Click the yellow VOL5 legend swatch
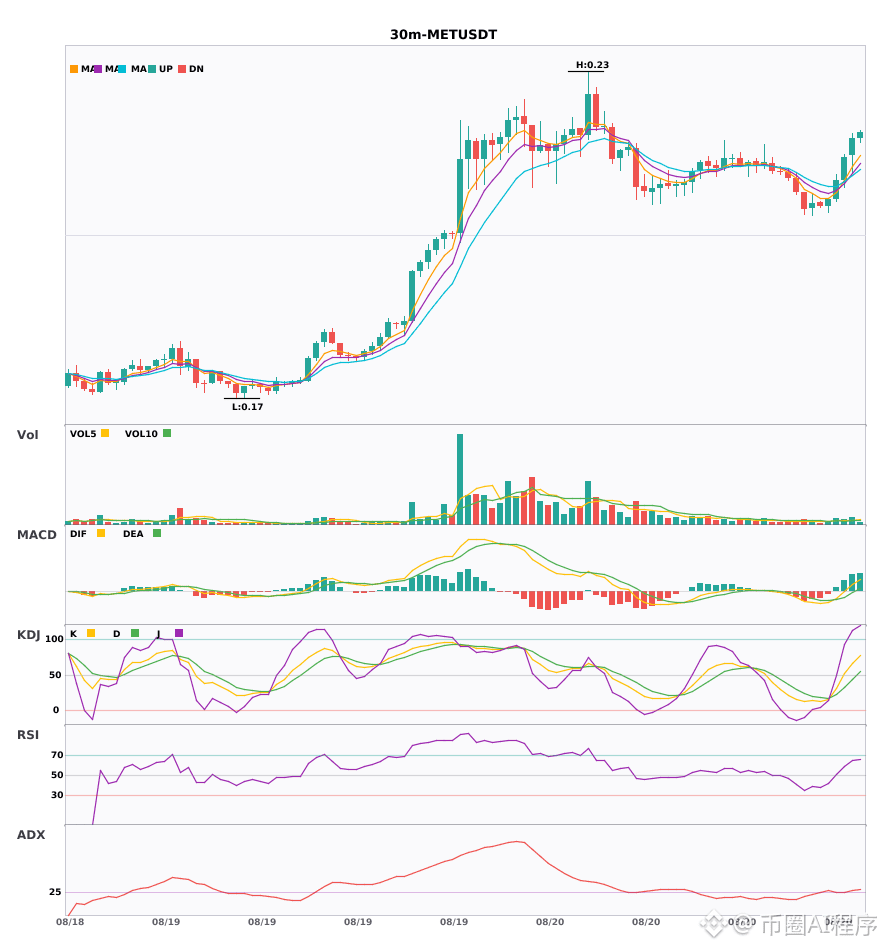 pyautogui.click(x=105, y=433)
